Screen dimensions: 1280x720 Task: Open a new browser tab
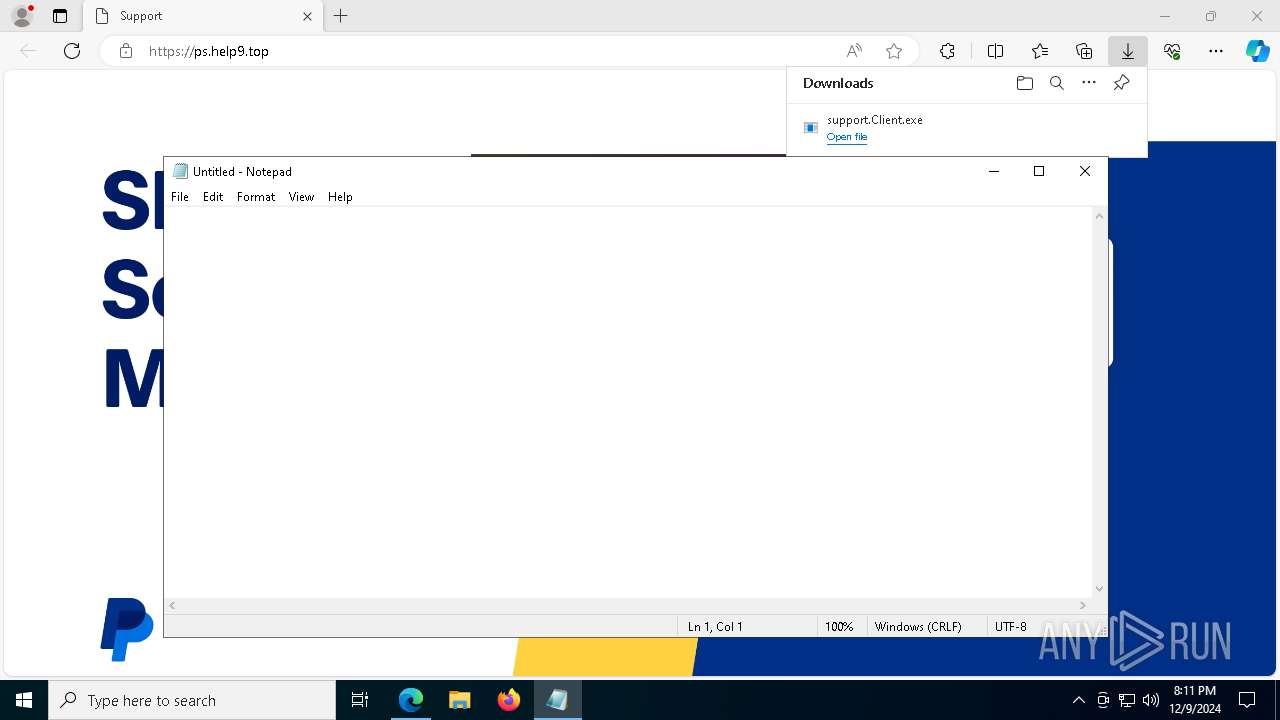click(x=341, y=16)
